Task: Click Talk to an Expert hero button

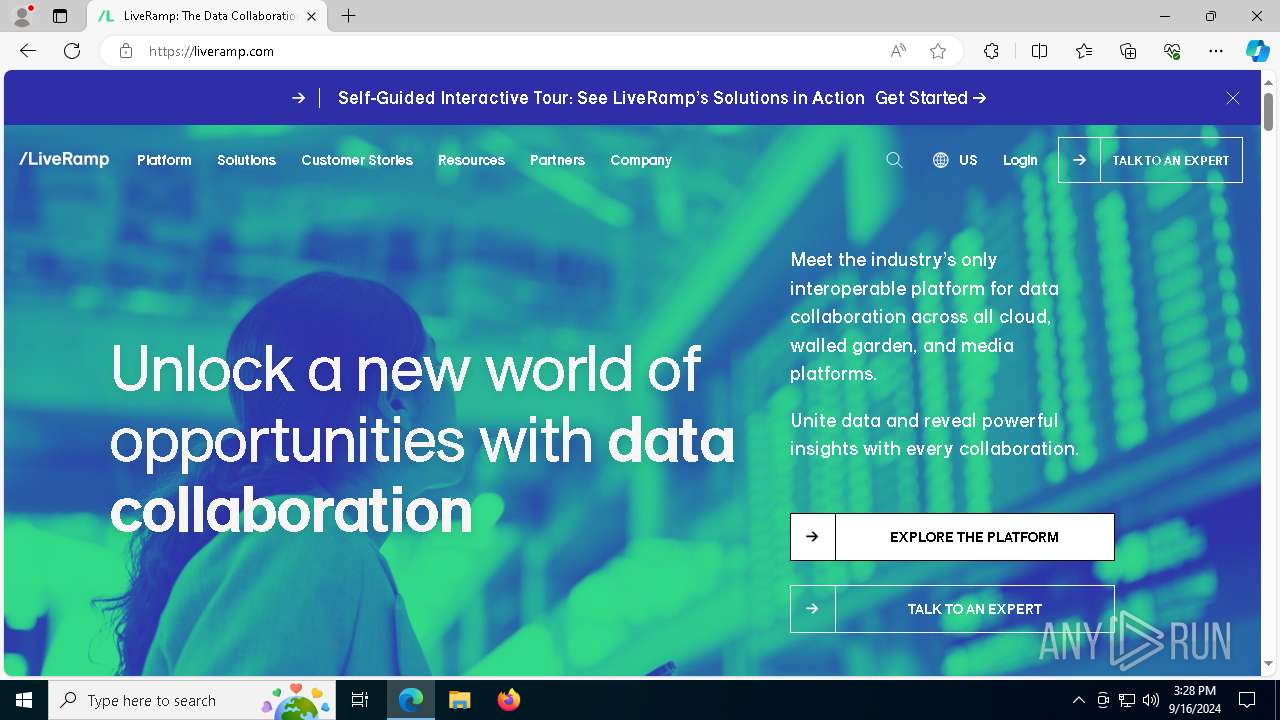Action: click(952, 609)
